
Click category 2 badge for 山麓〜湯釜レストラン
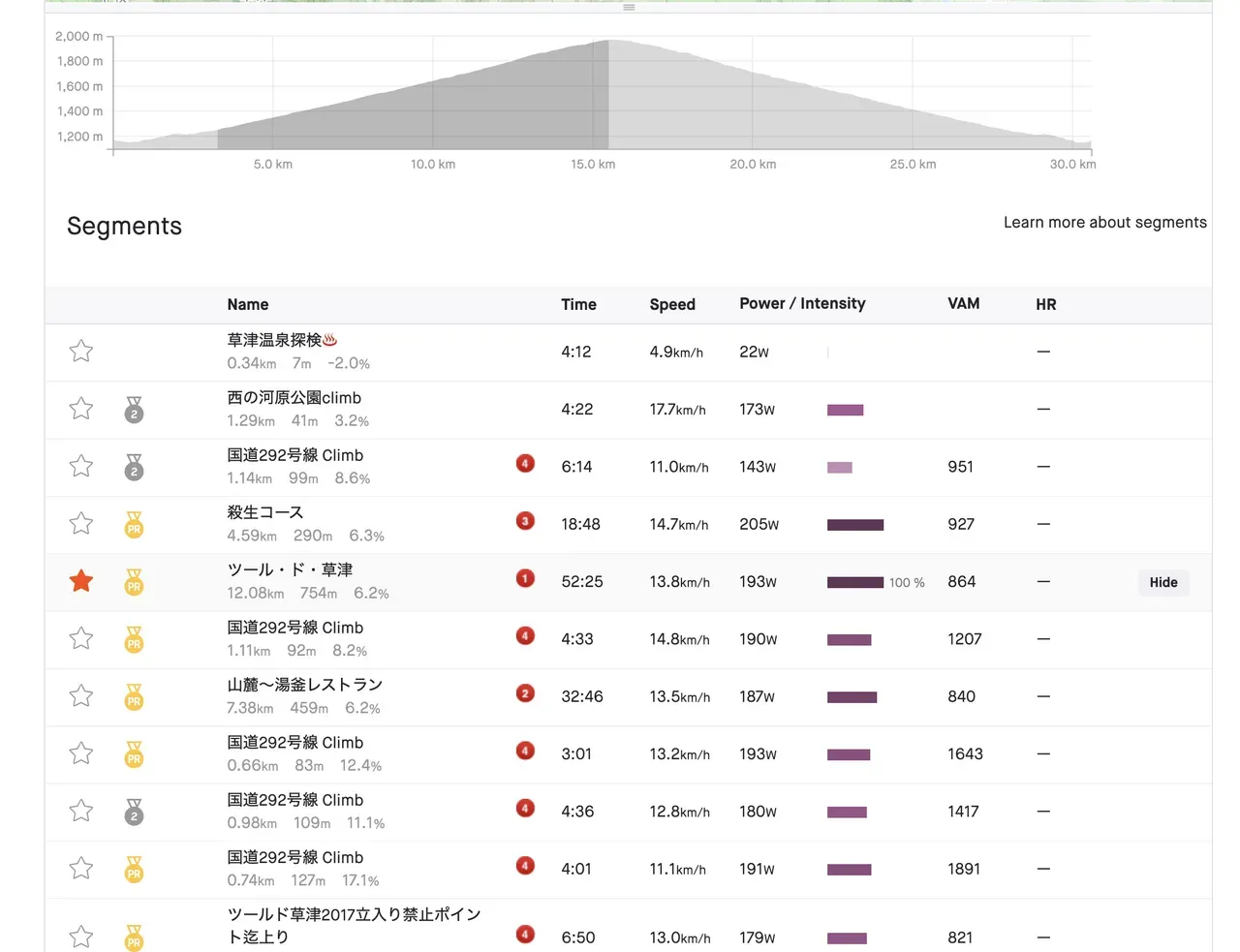click(525, 693)
